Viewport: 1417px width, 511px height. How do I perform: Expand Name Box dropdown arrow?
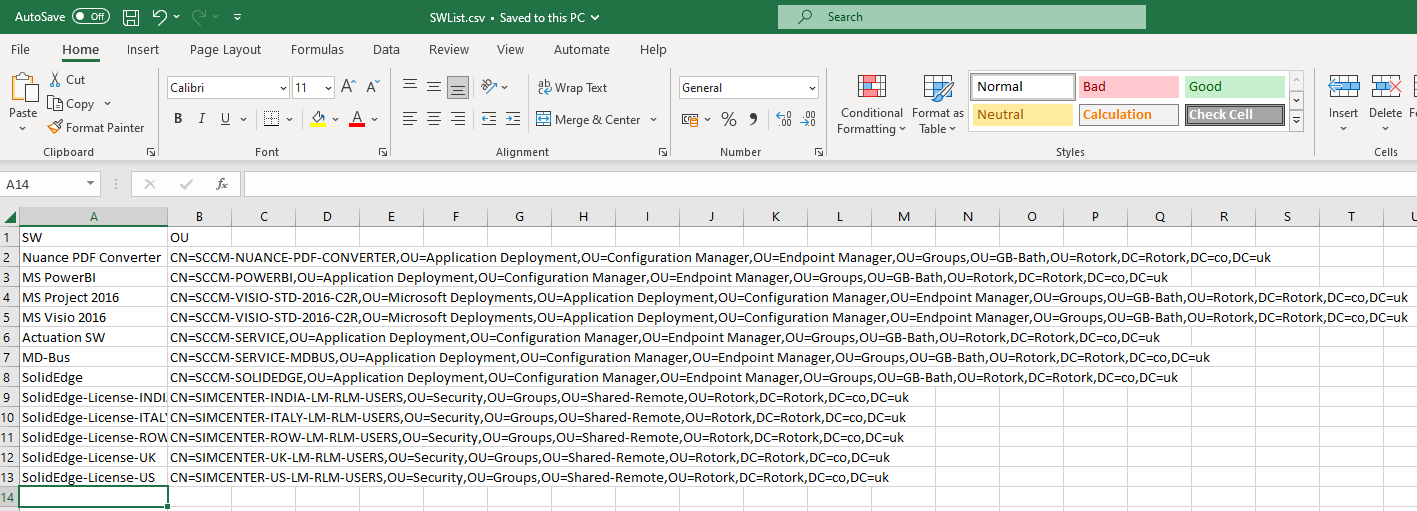click(91, 184)
